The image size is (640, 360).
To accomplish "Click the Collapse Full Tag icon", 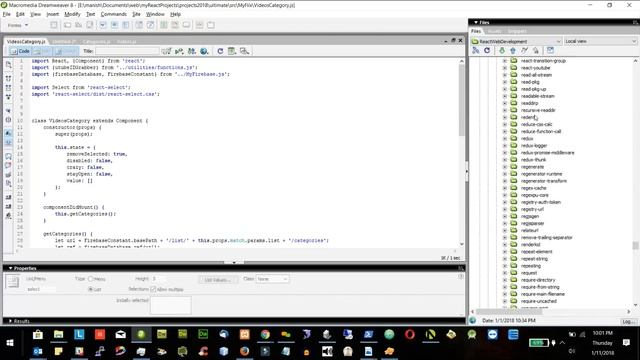I will (x=9, y=78).
